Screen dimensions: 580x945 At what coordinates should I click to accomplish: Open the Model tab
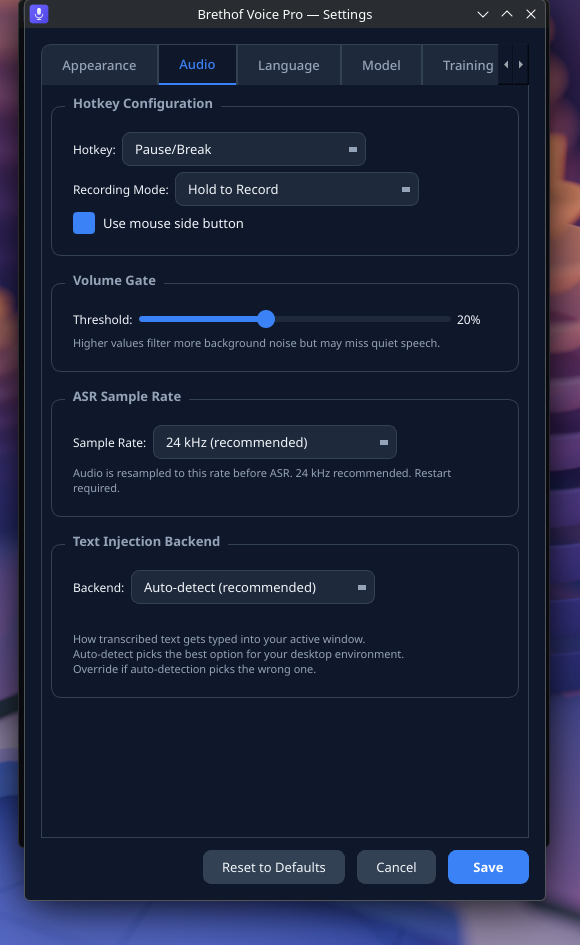pyautogui.click(x=381, y=64)
